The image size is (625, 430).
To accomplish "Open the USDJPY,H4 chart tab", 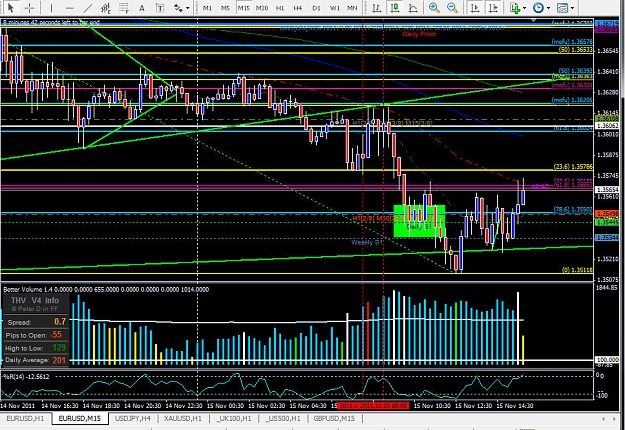I will (133, 418).
